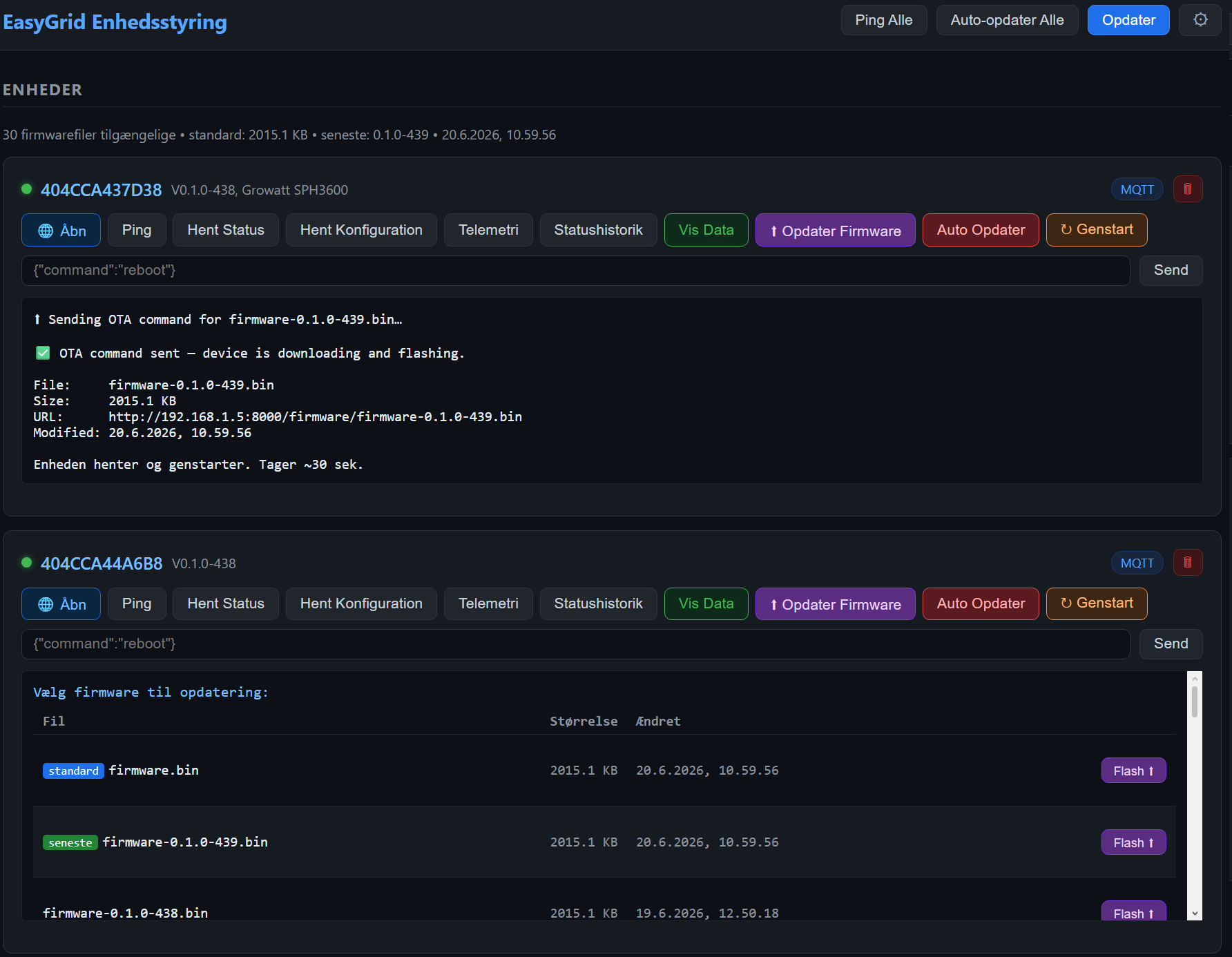
Task: Restart device 404CCA437D38 with Genstart
Action: [x=1097, y=230]
